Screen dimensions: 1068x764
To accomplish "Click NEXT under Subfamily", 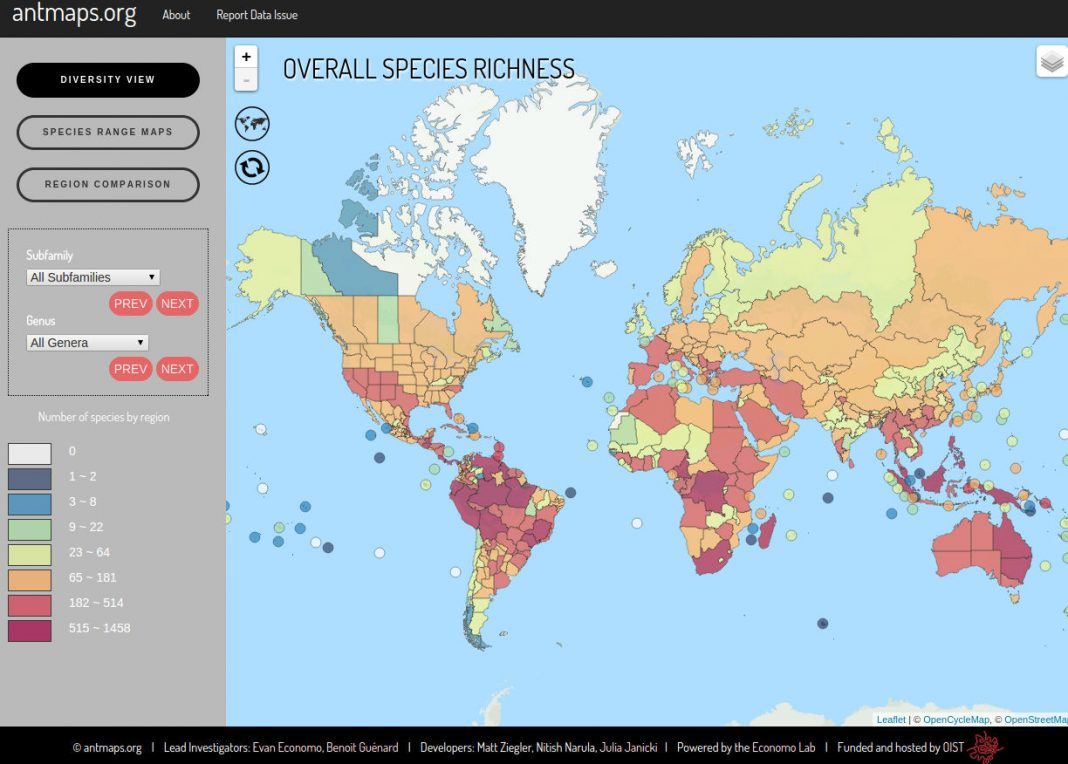I will (177, 304).
